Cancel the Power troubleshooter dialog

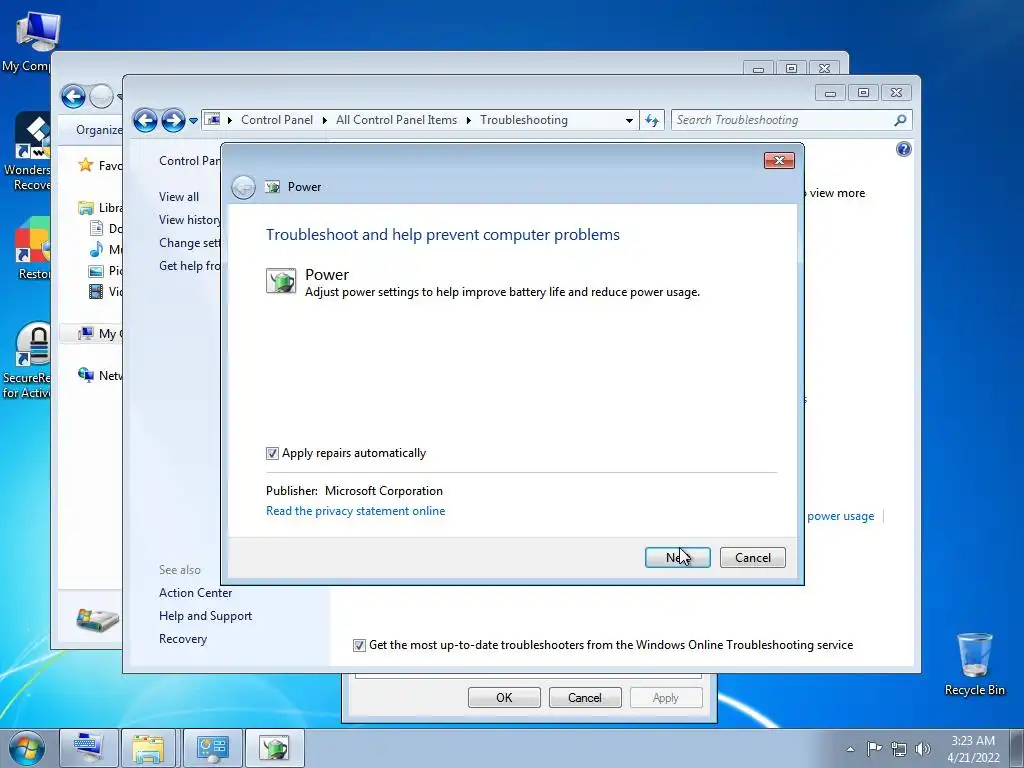click(x=752, y=557)
